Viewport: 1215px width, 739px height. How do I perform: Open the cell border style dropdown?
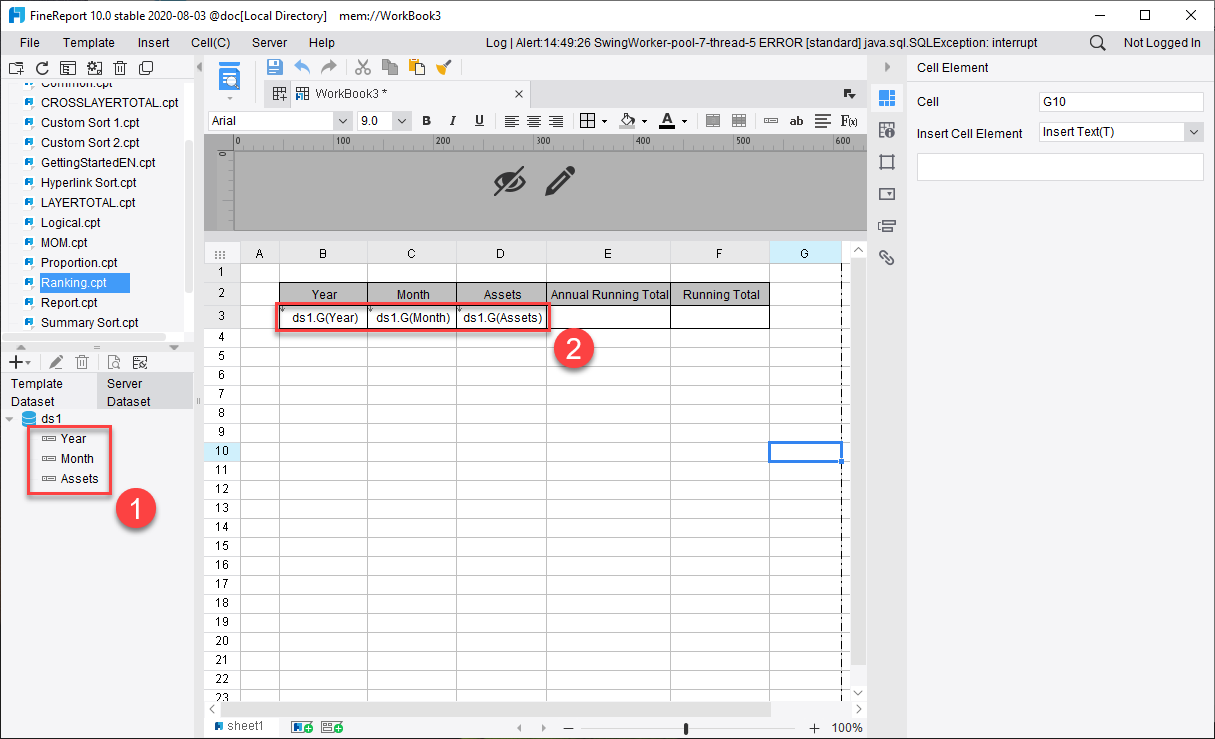[605, 122]
